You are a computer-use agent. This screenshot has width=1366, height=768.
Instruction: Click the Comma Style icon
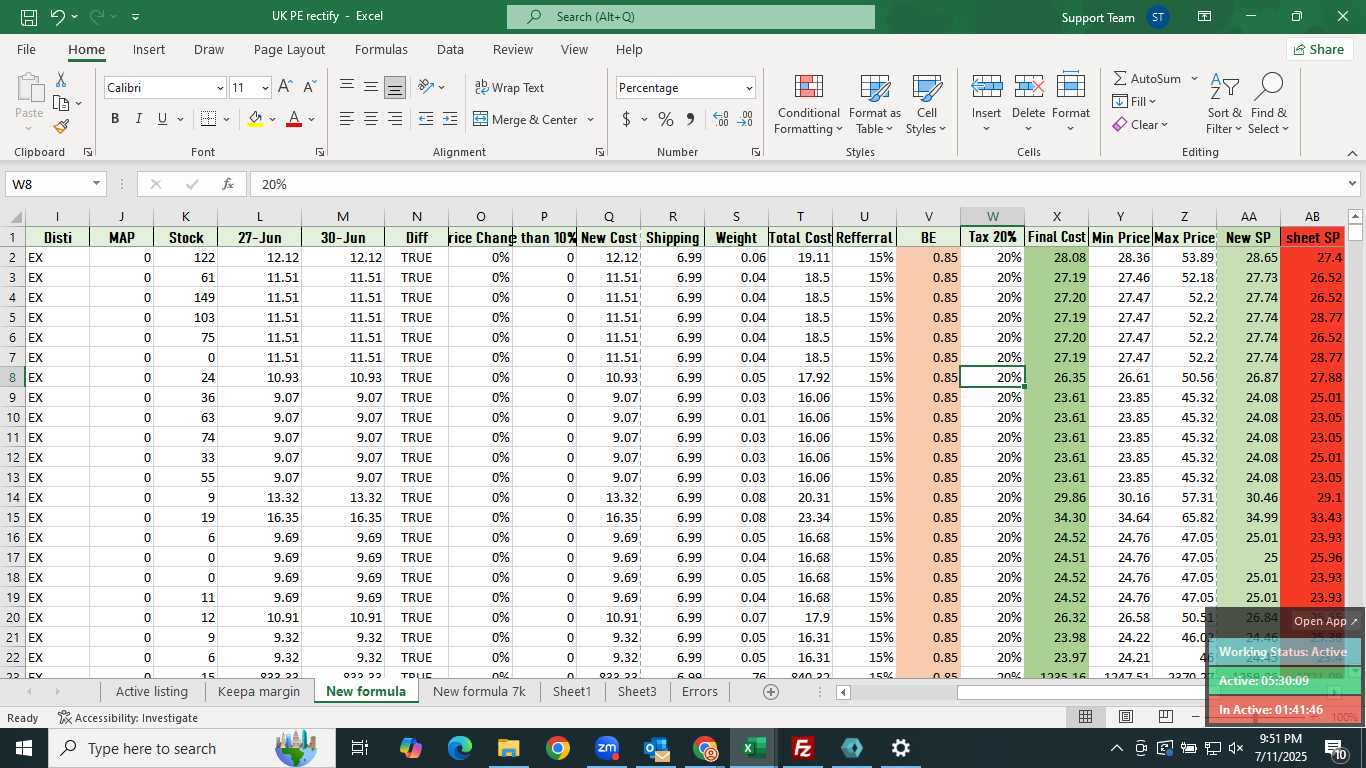pos(690,119)
